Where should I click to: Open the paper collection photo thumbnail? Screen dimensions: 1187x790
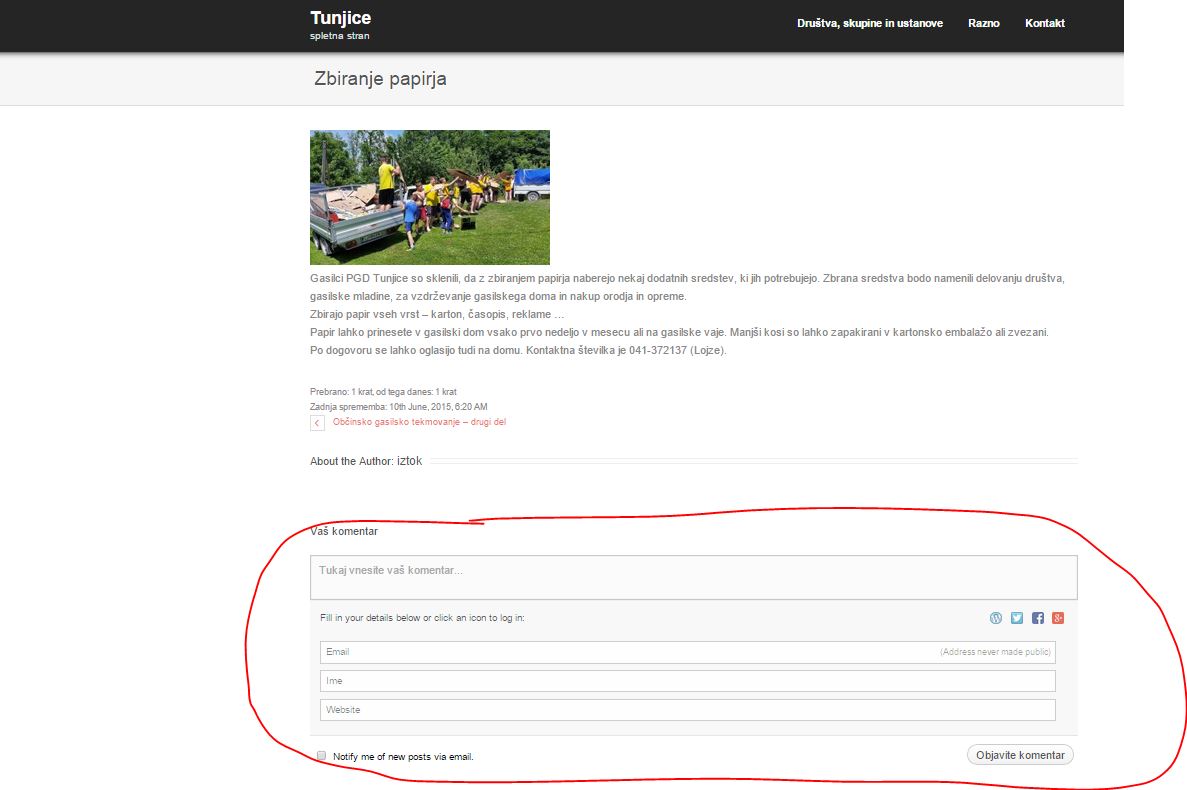(430, 198)
